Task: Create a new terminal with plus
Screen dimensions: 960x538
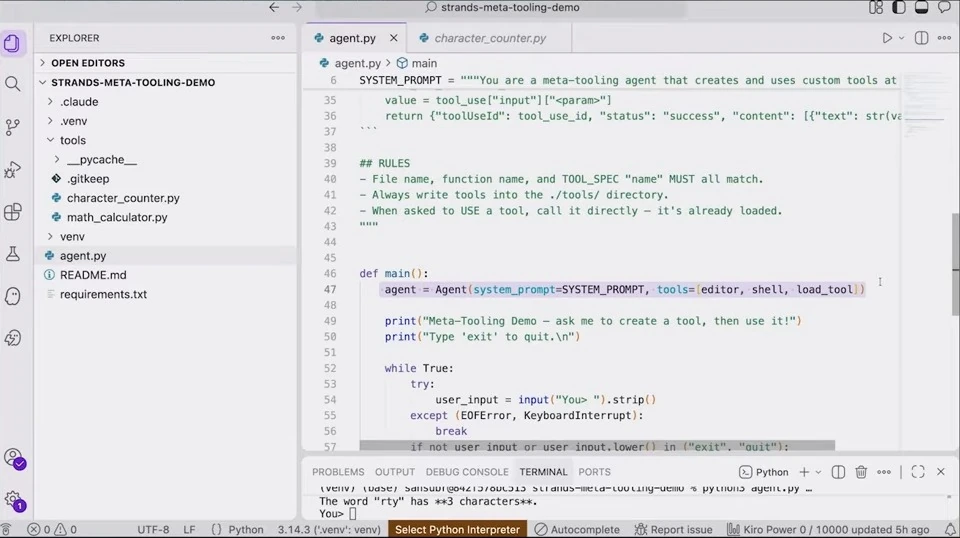Action: 804,472
